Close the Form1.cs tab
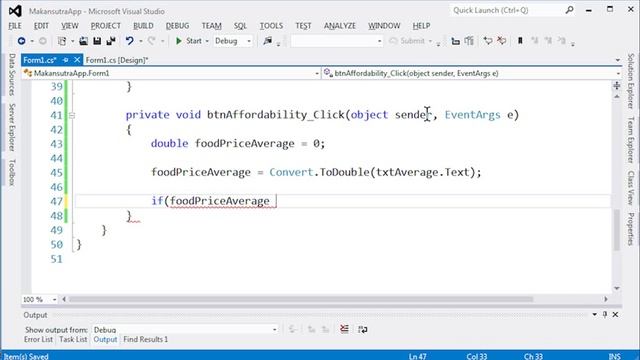 77,60
